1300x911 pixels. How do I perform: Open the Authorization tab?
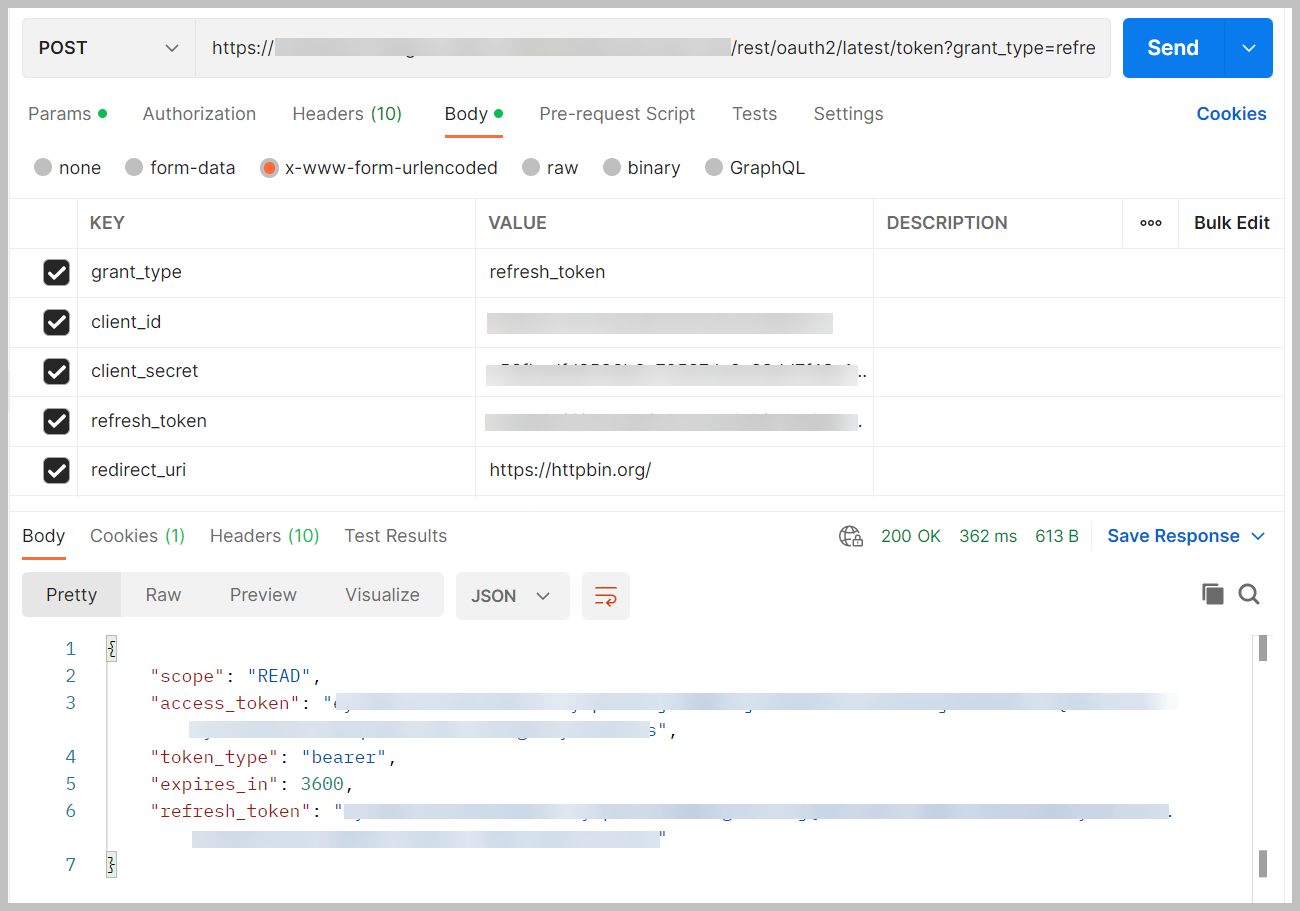click(199, 114)
